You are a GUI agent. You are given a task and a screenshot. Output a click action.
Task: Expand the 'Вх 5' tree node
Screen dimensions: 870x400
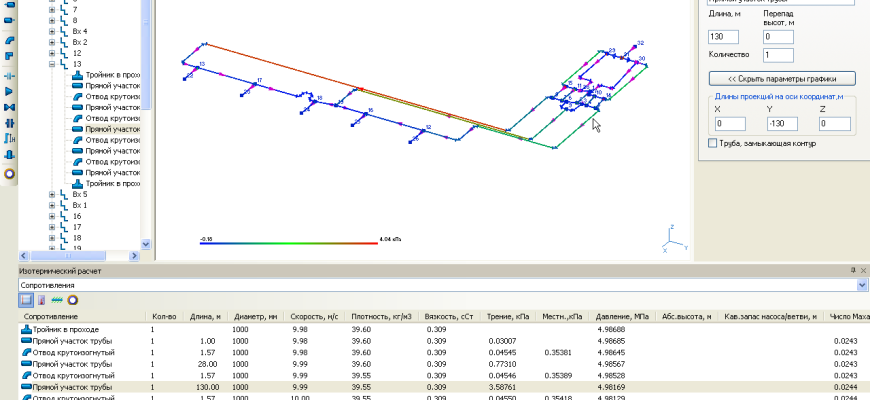click(x=52, y=194)
